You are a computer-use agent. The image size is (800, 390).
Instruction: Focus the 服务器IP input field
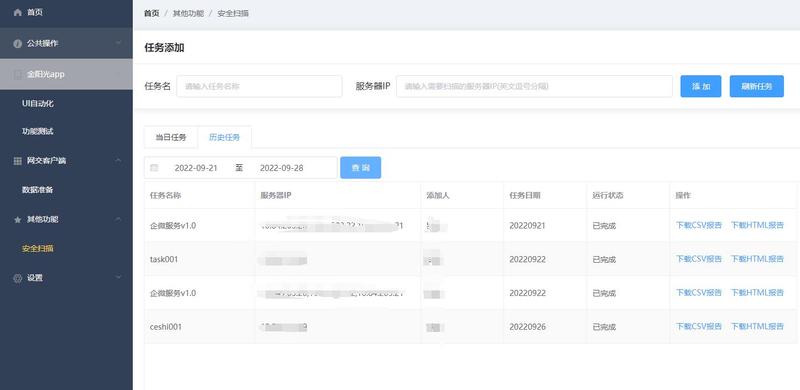535,86
